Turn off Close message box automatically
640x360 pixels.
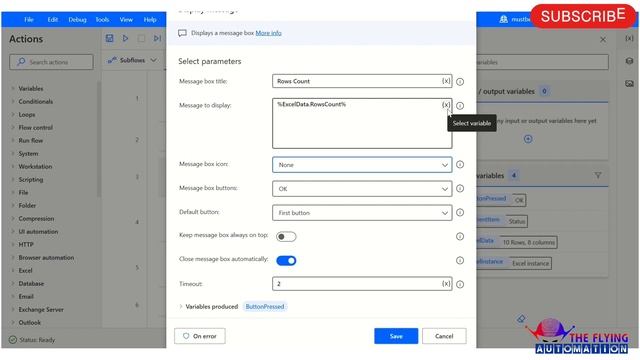(286, 260)
